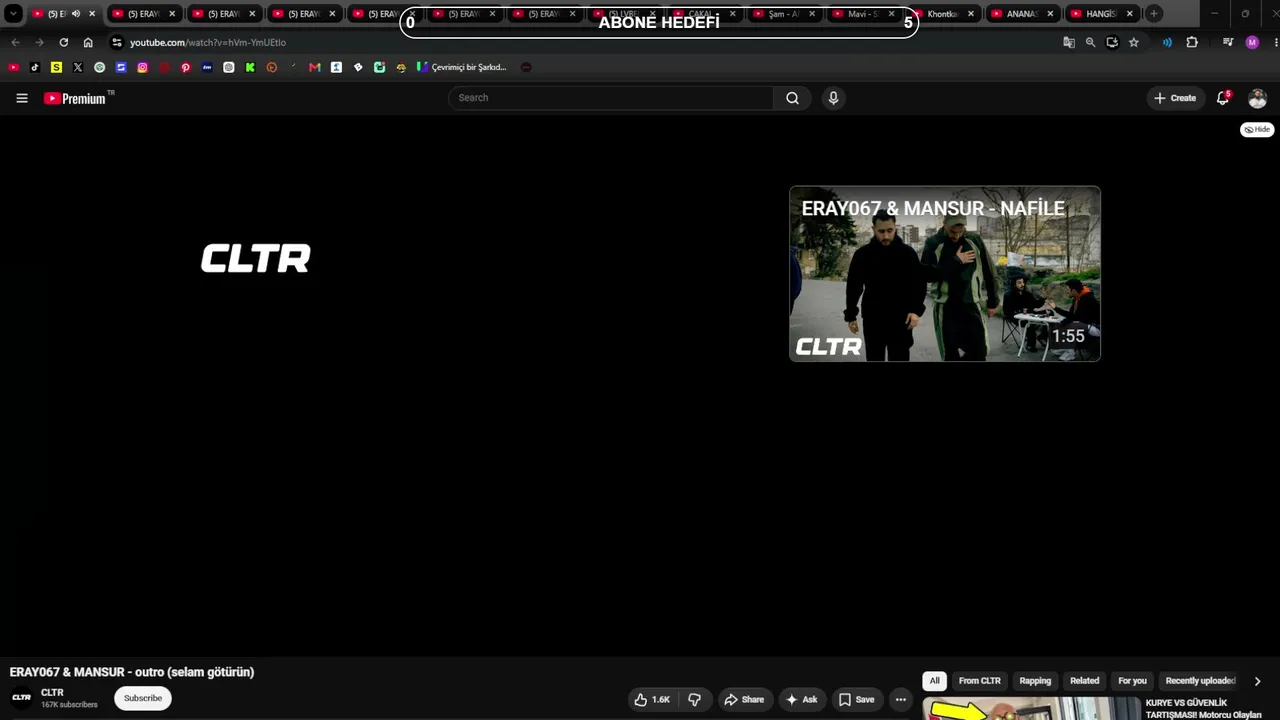Open more actions three-dot menu
Viewport: 1280px width, 720px height.
coord(901,700)
